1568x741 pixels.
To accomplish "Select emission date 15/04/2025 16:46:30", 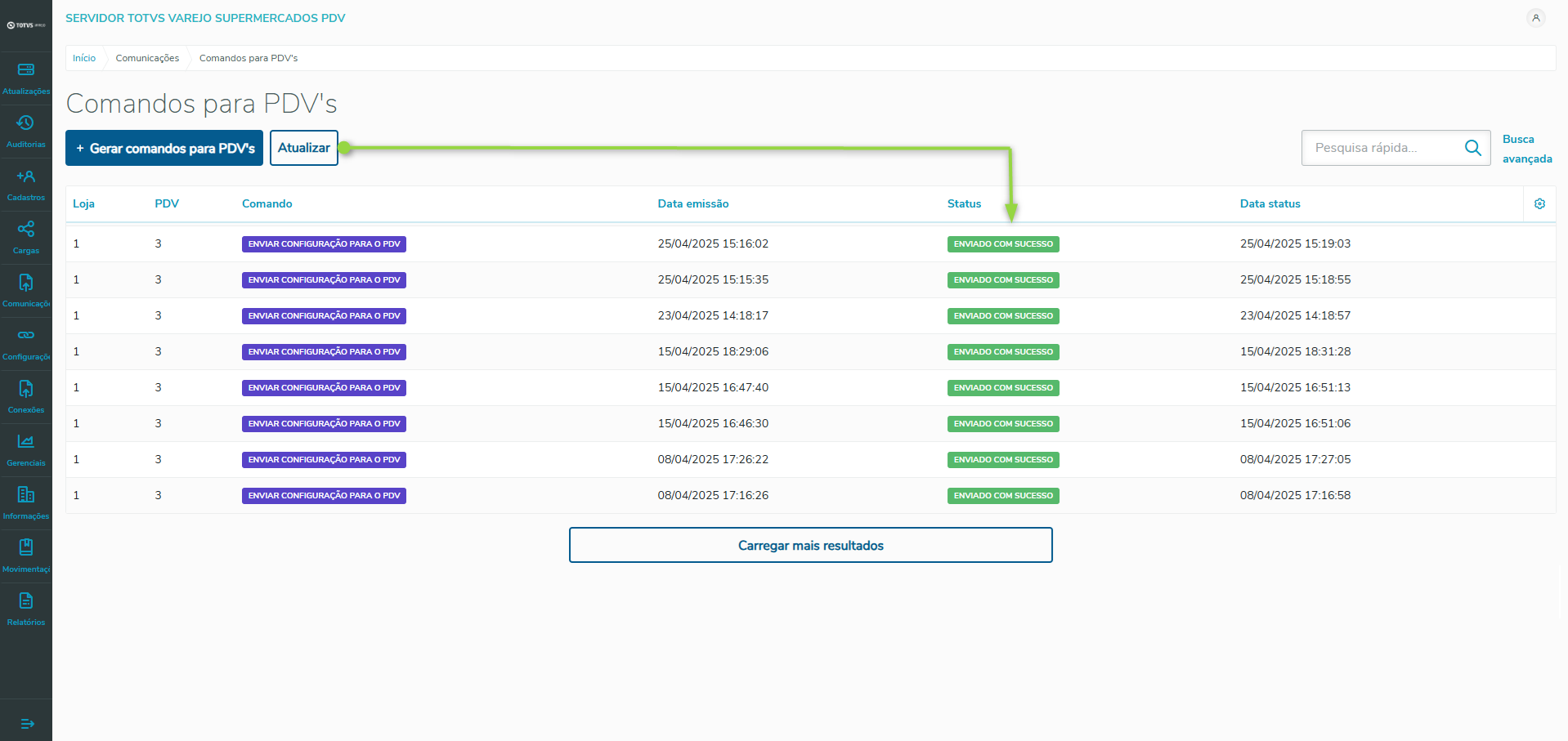I will (x=713, y=424).
